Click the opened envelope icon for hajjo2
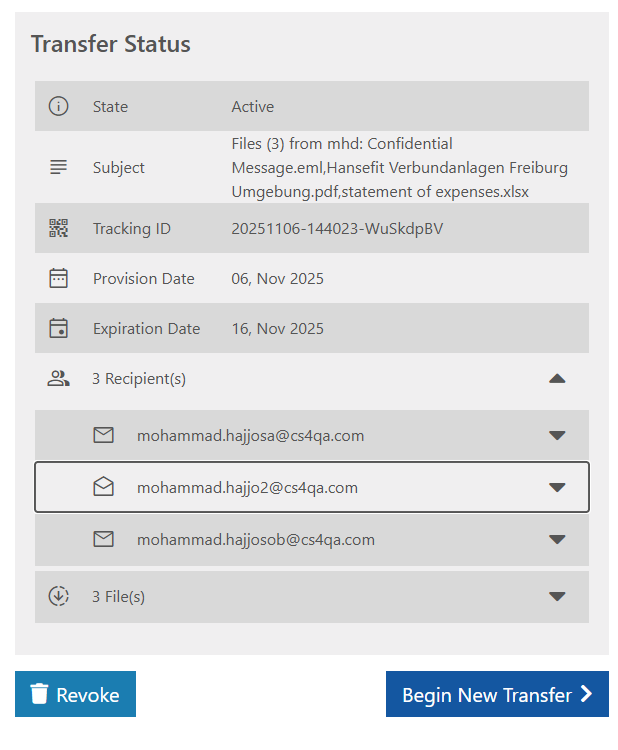This screenshot has width=618, height=750. click(103, 487)
